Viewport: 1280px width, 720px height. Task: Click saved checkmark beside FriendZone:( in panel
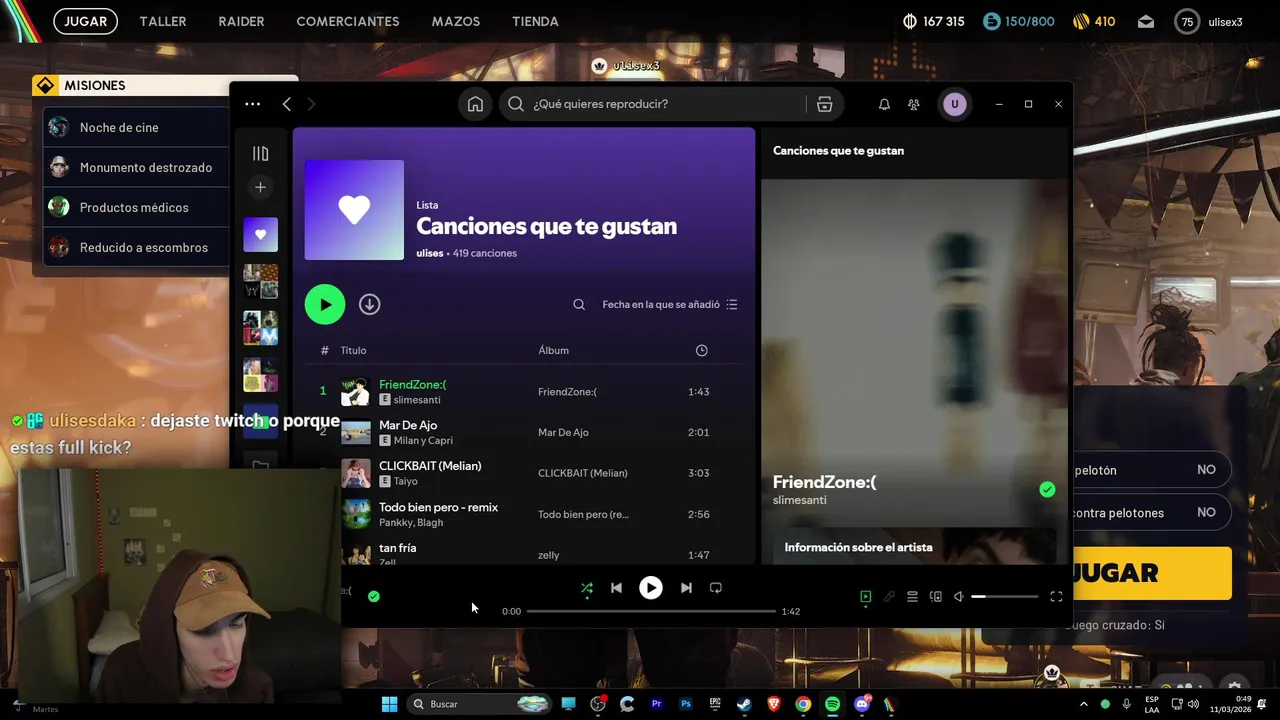point(1047,489)
